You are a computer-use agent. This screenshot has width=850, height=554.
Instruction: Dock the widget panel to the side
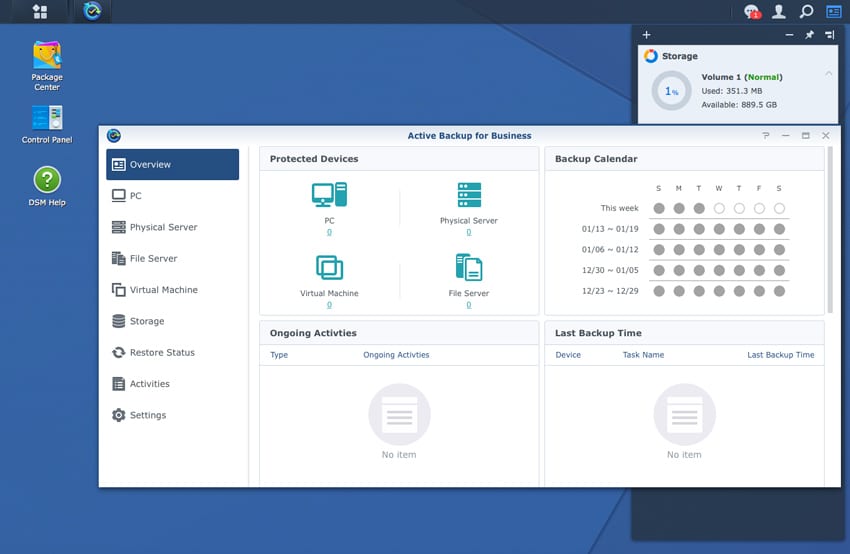[x=830, y=35]
